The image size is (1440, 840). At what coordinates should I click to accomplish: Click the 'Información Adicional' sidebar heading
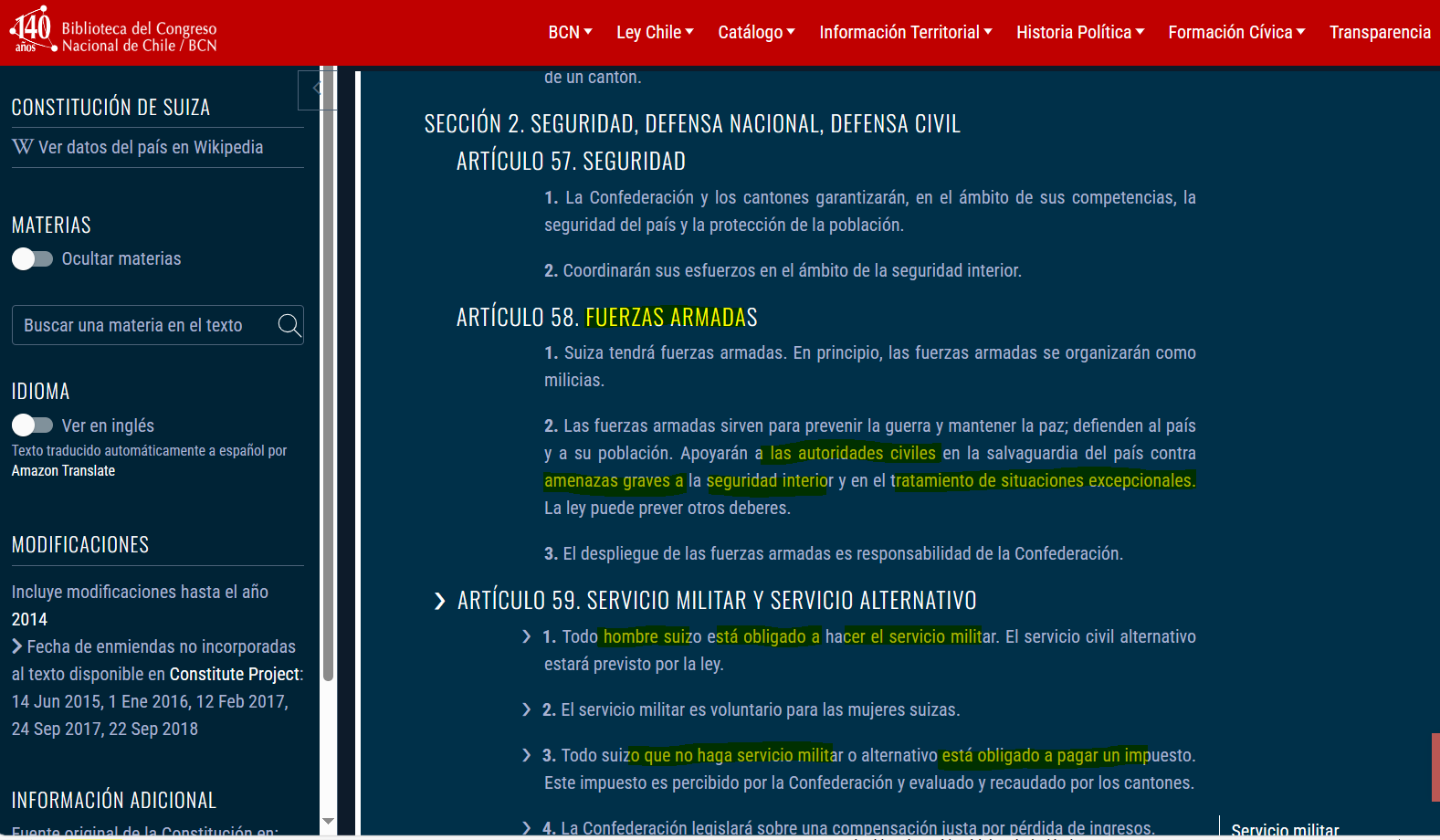pyautogui.click(x=114, y=800)
